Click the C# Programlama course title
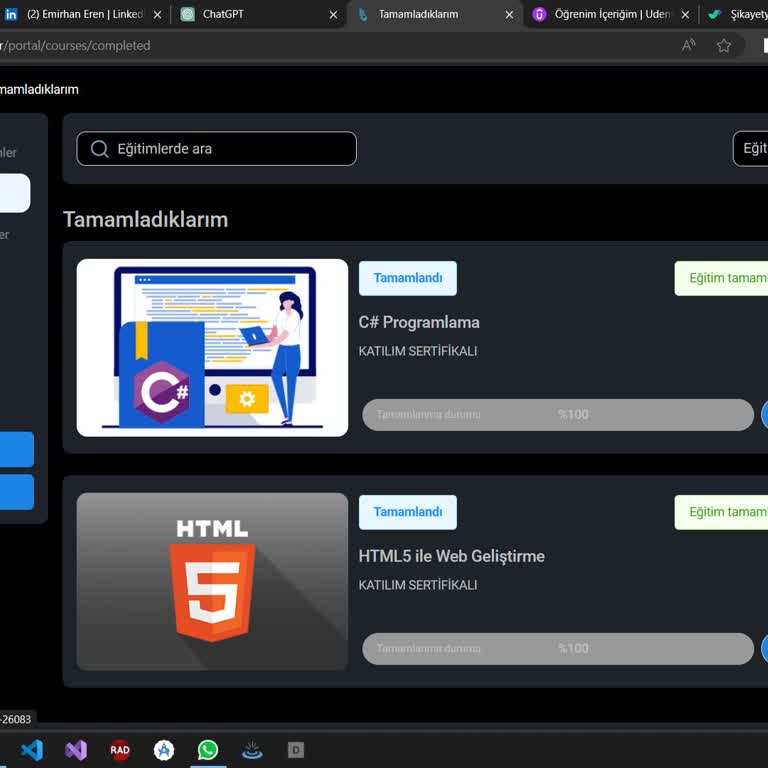Viewport: 768px width, 768px height. (419, 322)
